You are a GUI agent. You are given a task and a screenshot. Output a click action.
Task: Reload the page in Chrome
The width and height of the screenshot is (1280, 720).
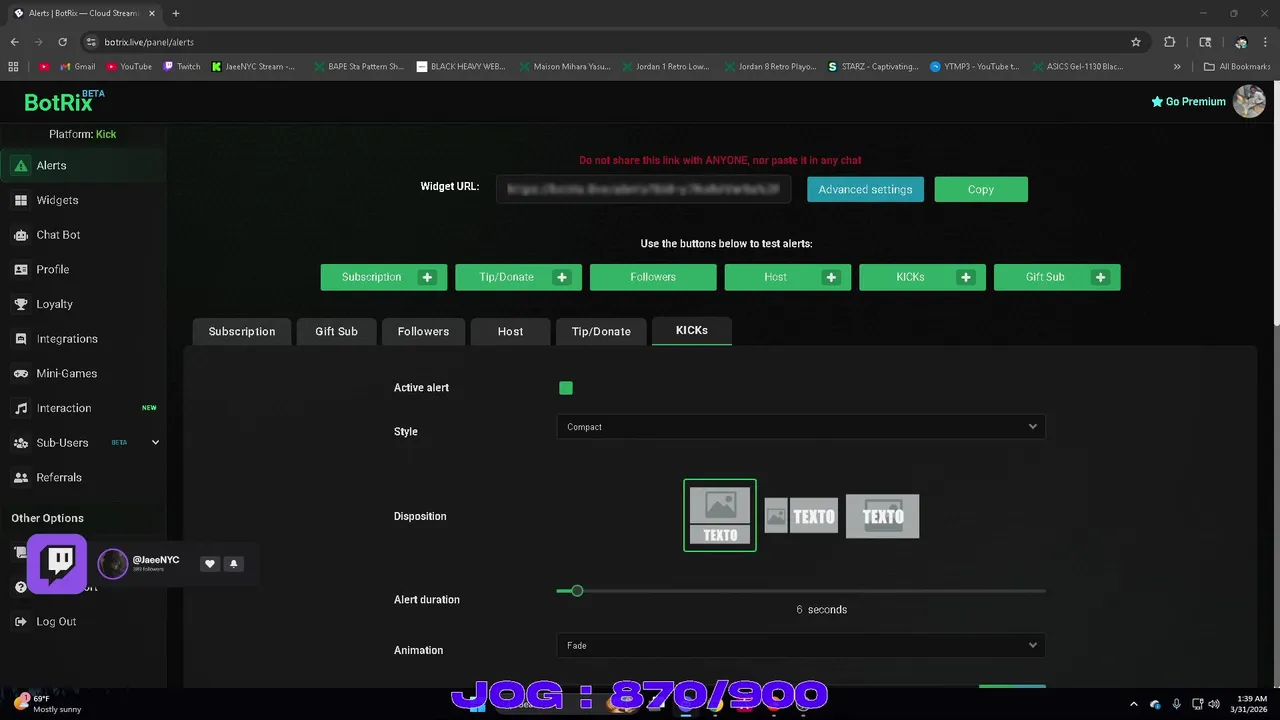pos(62,42)
